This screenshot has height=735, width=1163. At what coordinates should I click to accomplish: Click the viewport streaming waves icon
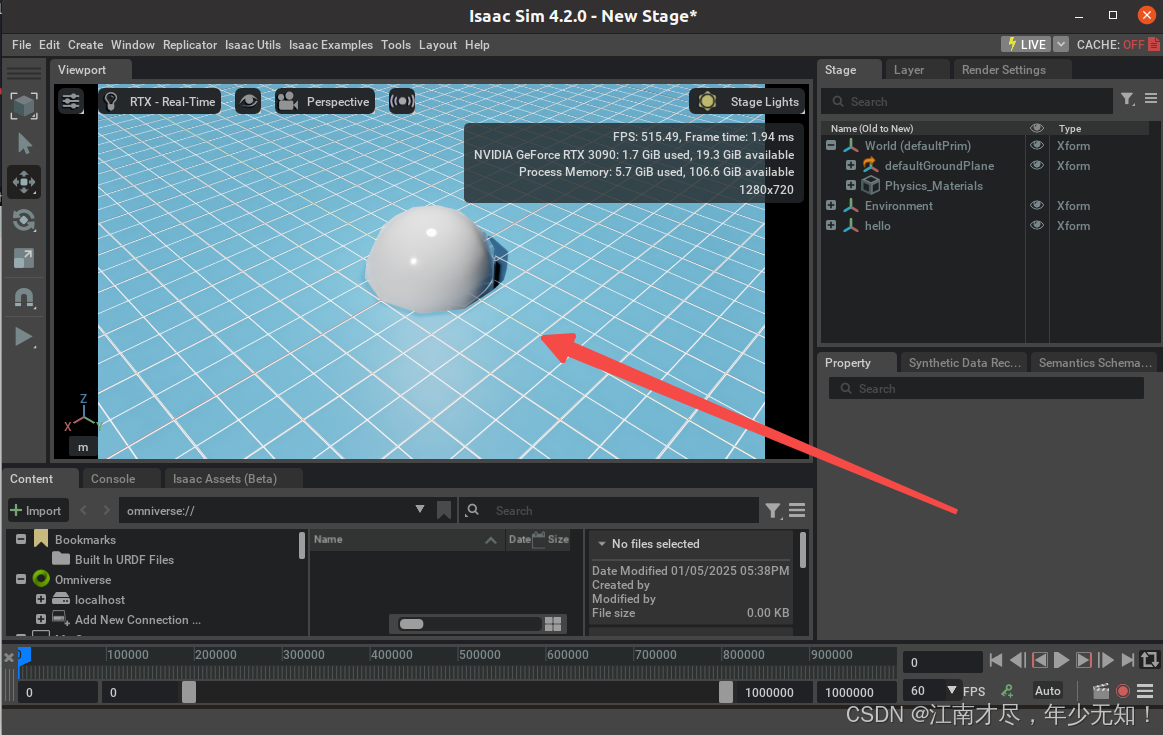(402, 101)
